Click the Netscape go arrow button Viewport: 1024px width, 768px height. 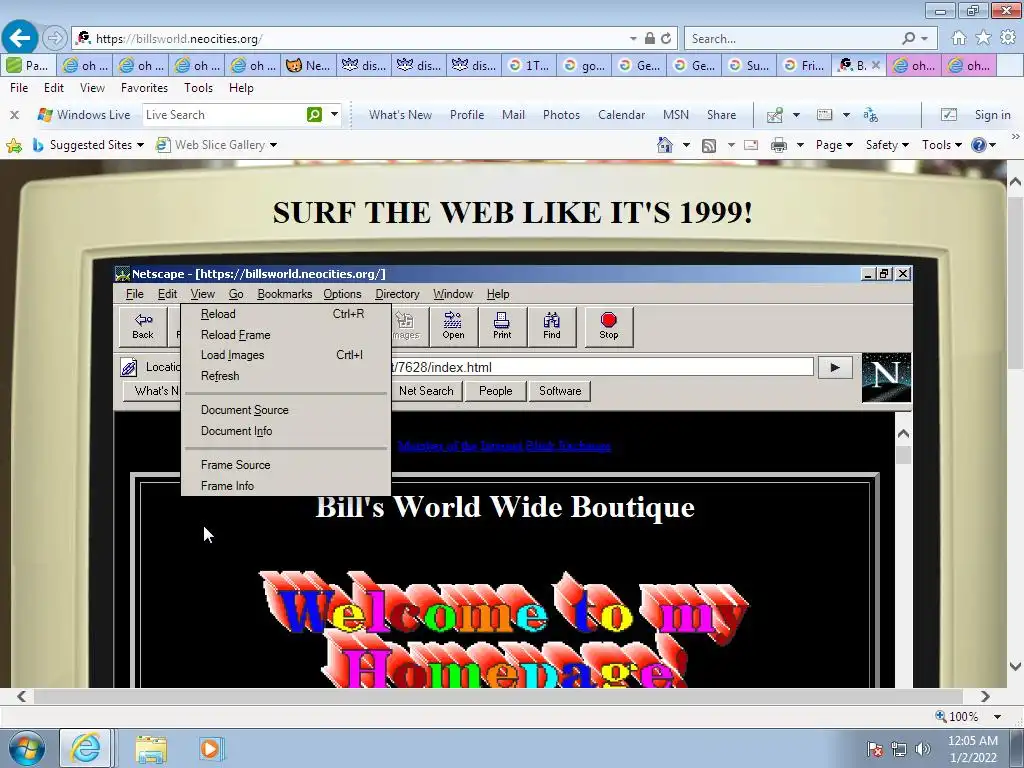click(x=835, y=367)
